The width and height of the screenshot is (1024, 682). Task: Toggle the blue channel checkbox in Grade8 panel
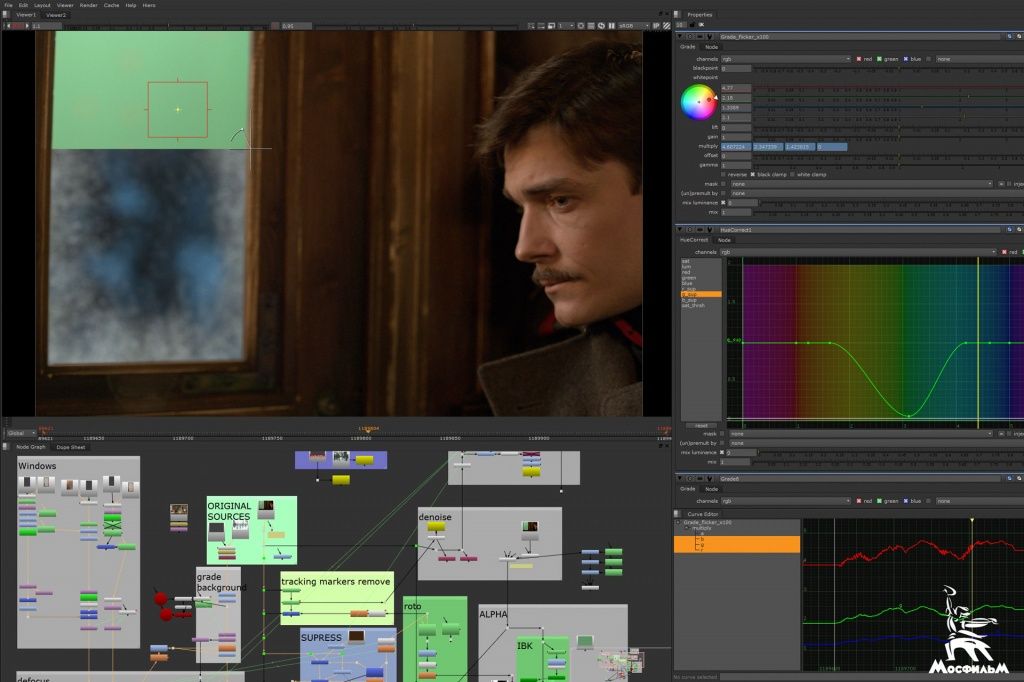(x=905, y=501)
